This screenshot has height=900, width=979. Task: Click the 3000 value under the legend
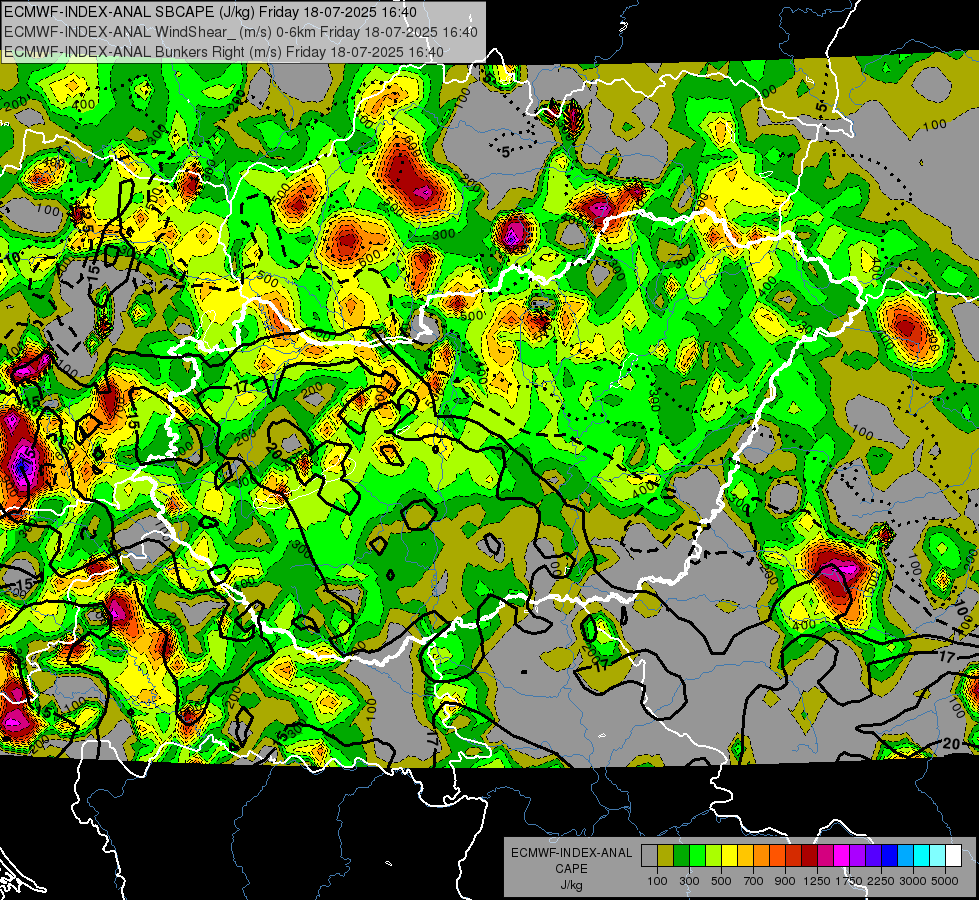click(913, 881)
